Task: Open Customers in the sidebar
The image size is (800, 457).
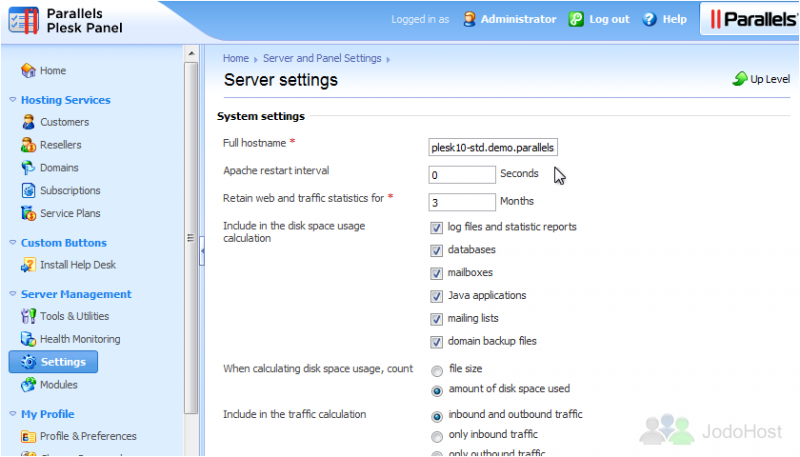Action: (x=64, y=122)
